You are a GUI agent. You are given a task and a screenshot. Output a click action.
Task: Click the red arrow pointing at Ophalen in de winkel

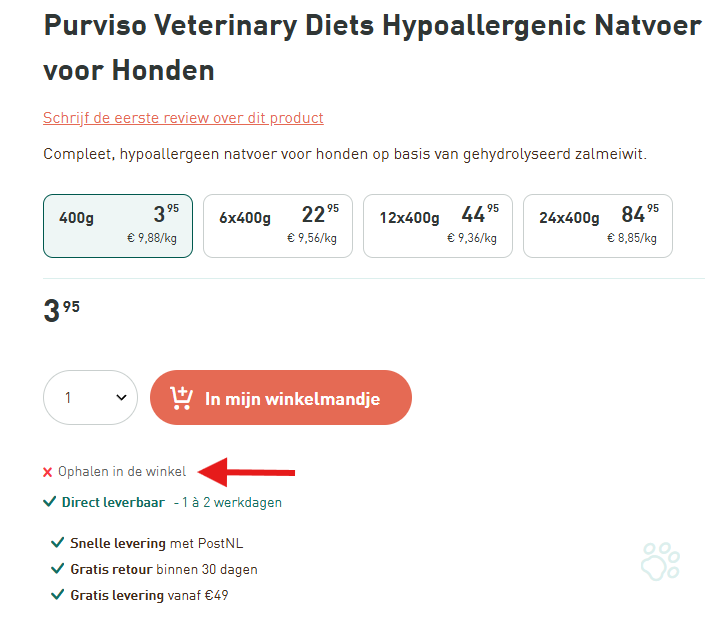coord(246,472)
